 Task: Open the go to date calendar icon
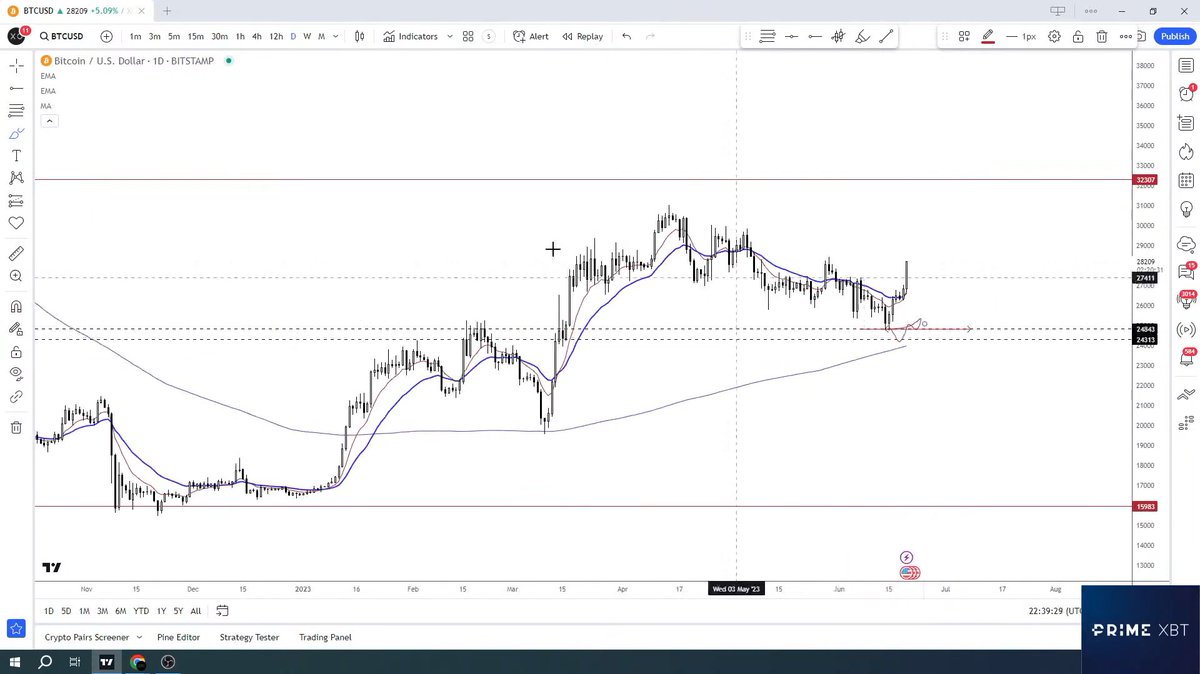[222, 611]
